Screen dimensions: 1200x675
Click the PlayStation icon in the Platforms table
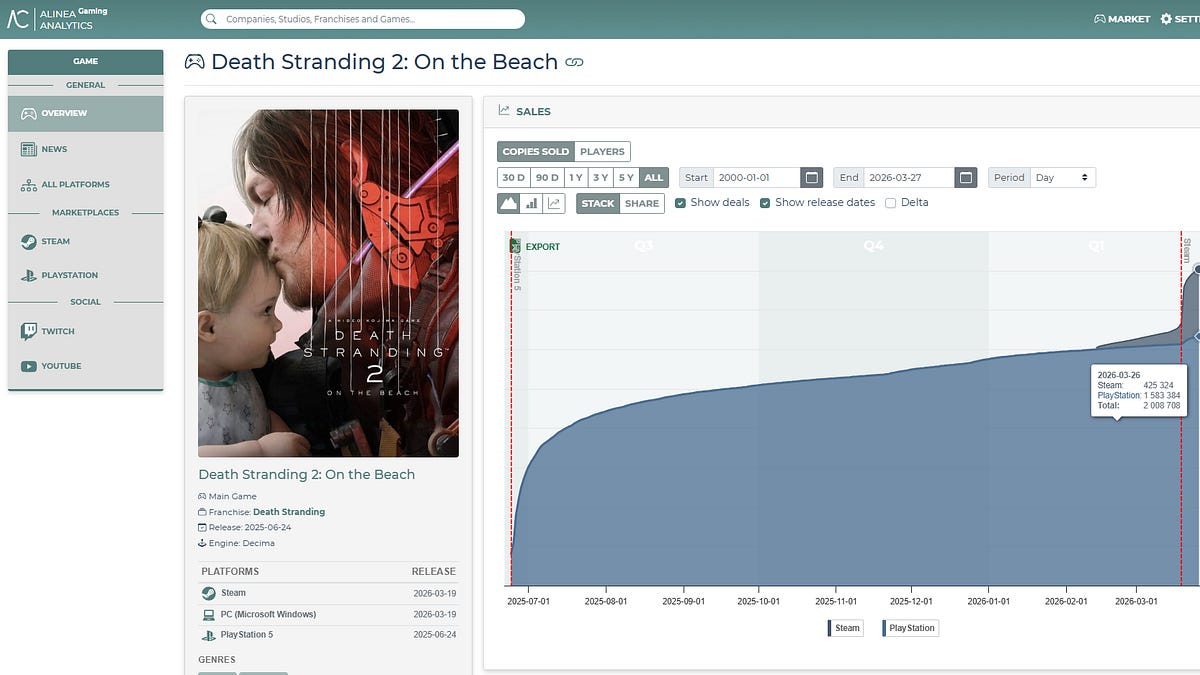point(208,635)
